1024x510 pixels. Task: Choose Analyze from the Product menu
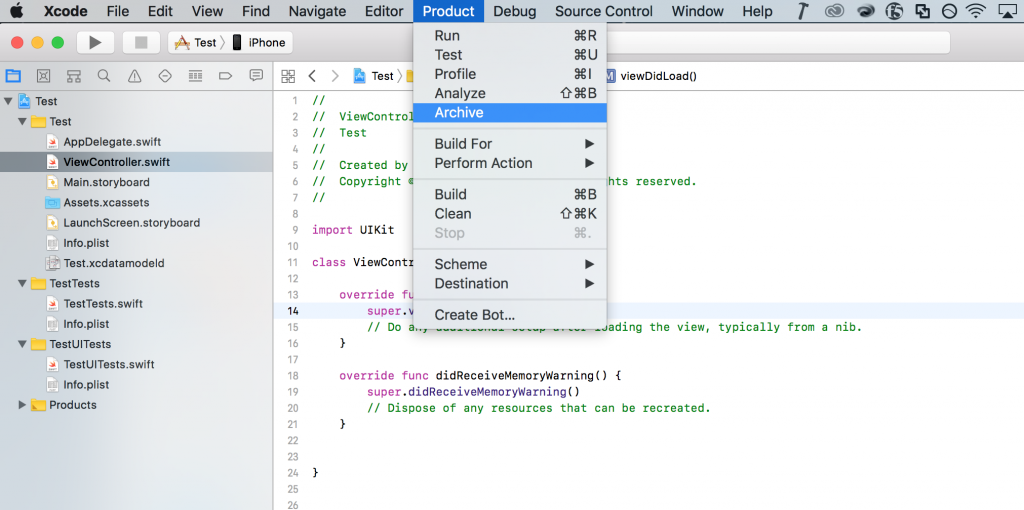(510, 93)
